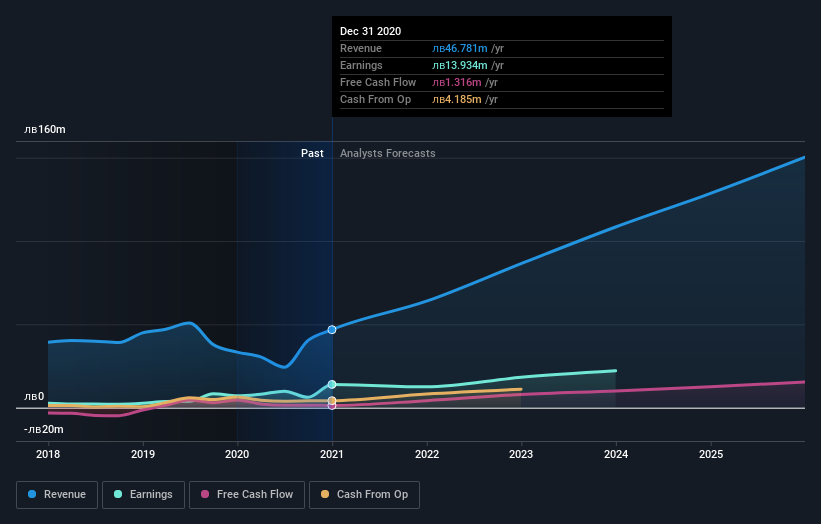Viewport: 821px width, 524px height.
Task: Click the лв160m y-axis label
Action: coord(45,129)
